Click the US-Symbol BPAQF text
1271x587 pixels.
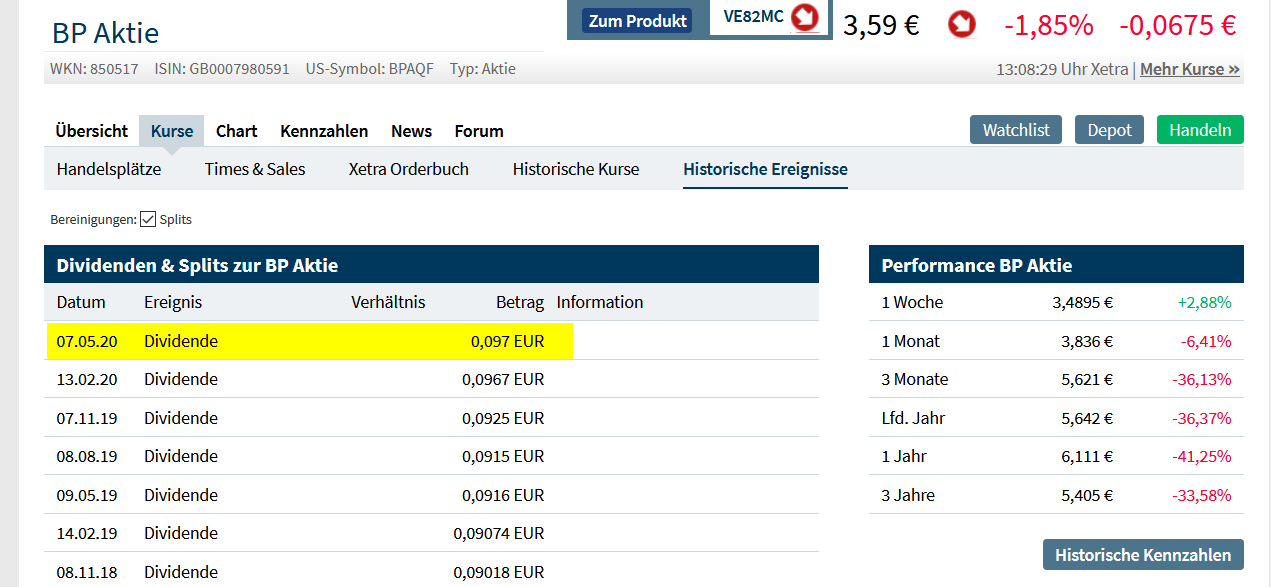(x=370, y=69)
